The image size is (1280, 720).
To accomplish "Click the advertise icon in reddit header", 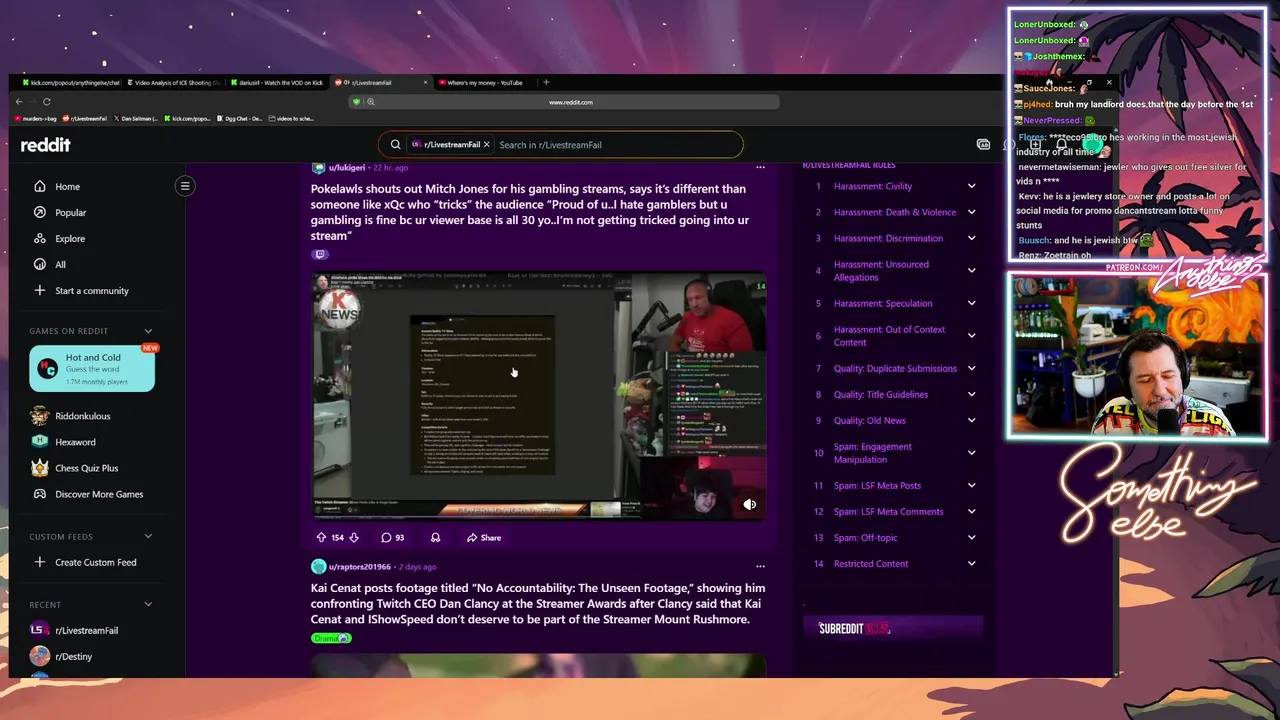I will click(983, 145).
